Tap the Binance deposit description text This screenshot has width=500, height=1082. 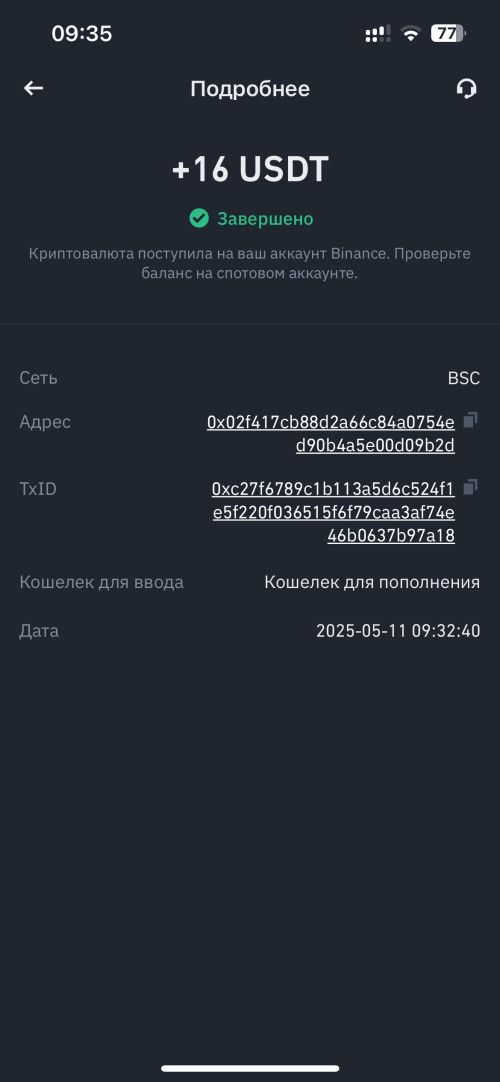click(250, 263)
